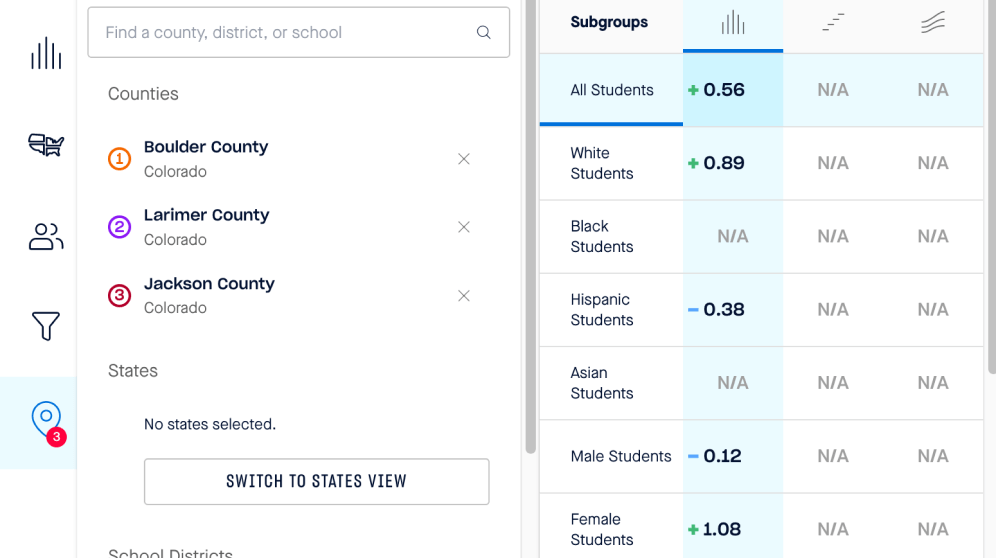Open the location pin selections icon
The height and width of the screenshot is (558, 996).
46,421
